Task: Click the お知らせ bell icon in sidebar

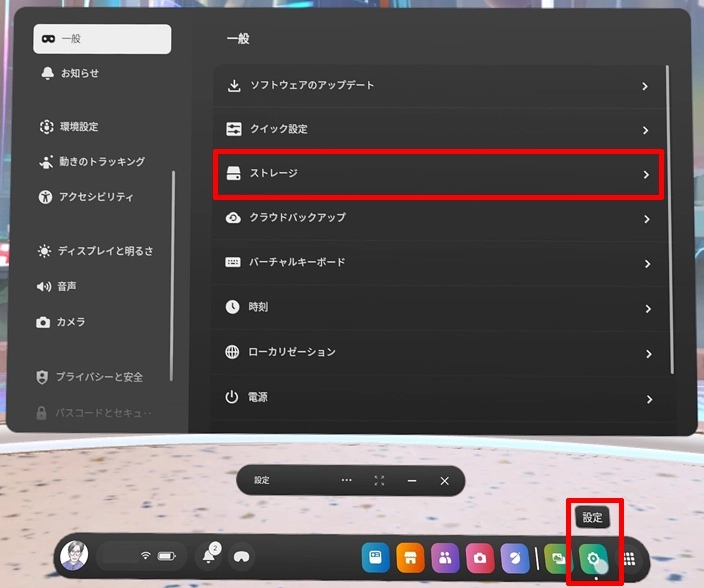Action: pyautogui.click(x=48, y=73)
